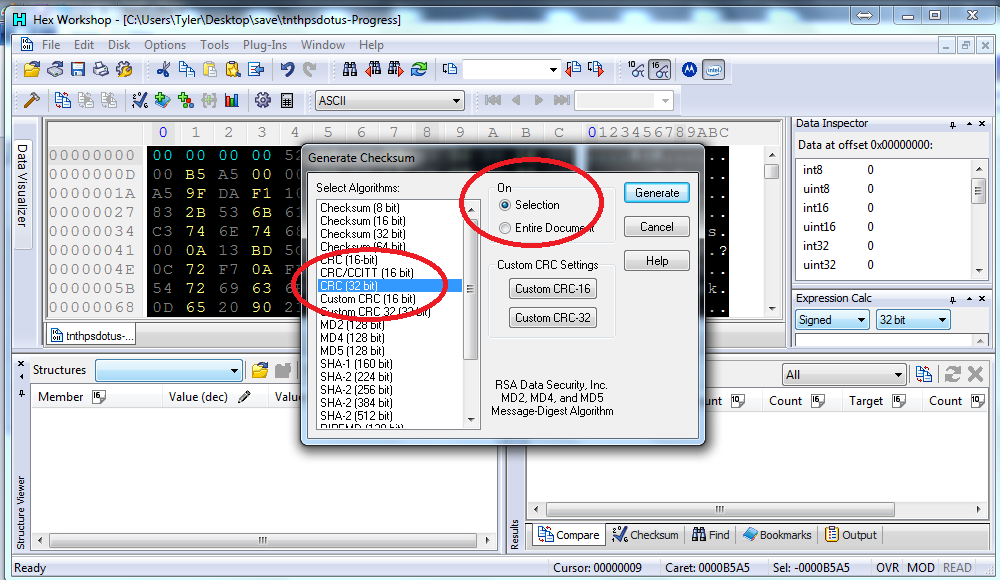Select the 'Entire Document' radio button
The width and height of the screenshot is (1000, 580).
pos(505,228)
